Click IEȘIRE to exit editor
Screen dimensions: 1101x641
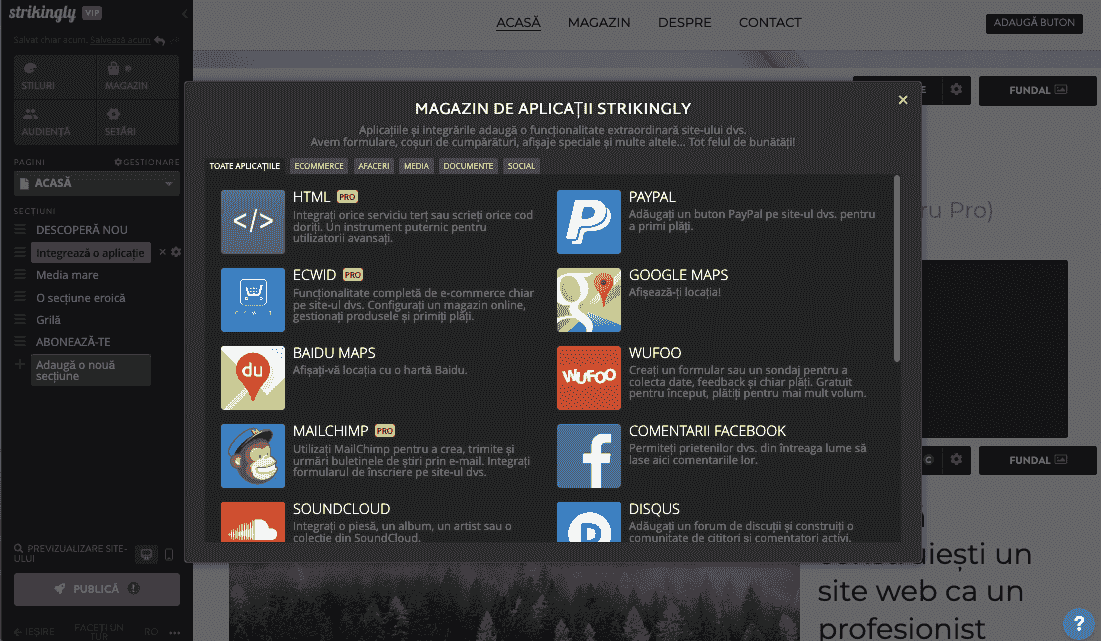(34, 632)
